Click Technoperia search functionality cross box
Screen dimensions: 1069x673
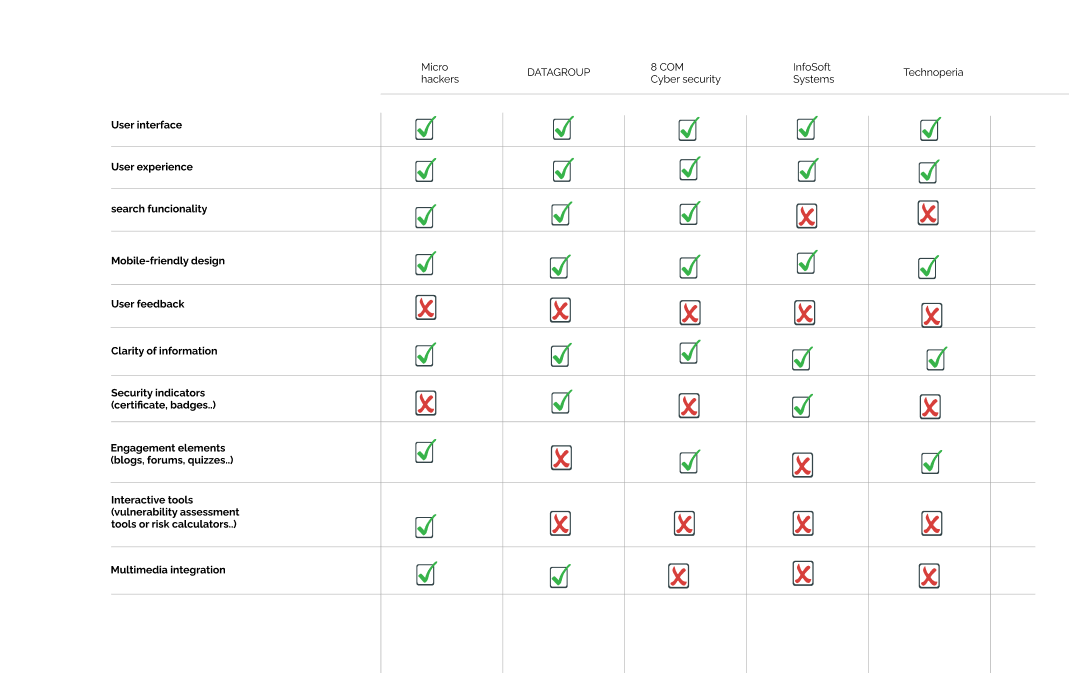tap(928, 213)
